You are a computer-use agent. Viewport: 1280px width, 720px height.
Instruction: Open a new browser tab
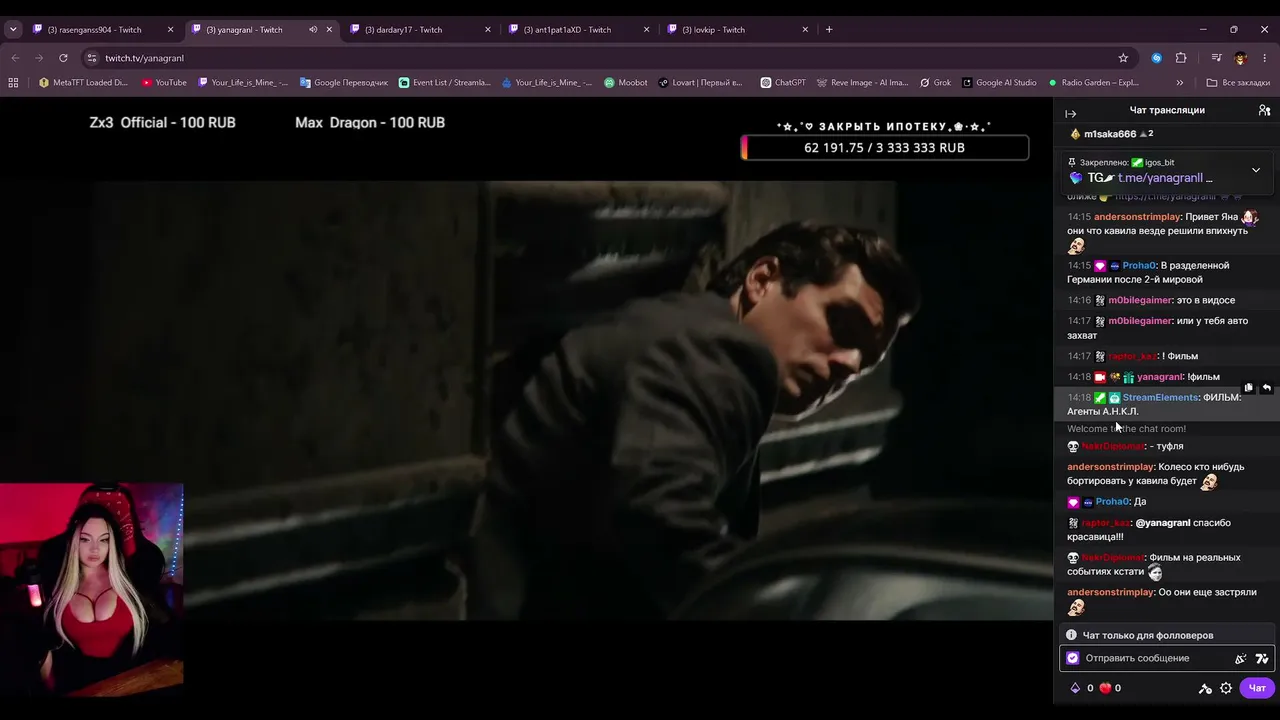click(x=829, y=30)
